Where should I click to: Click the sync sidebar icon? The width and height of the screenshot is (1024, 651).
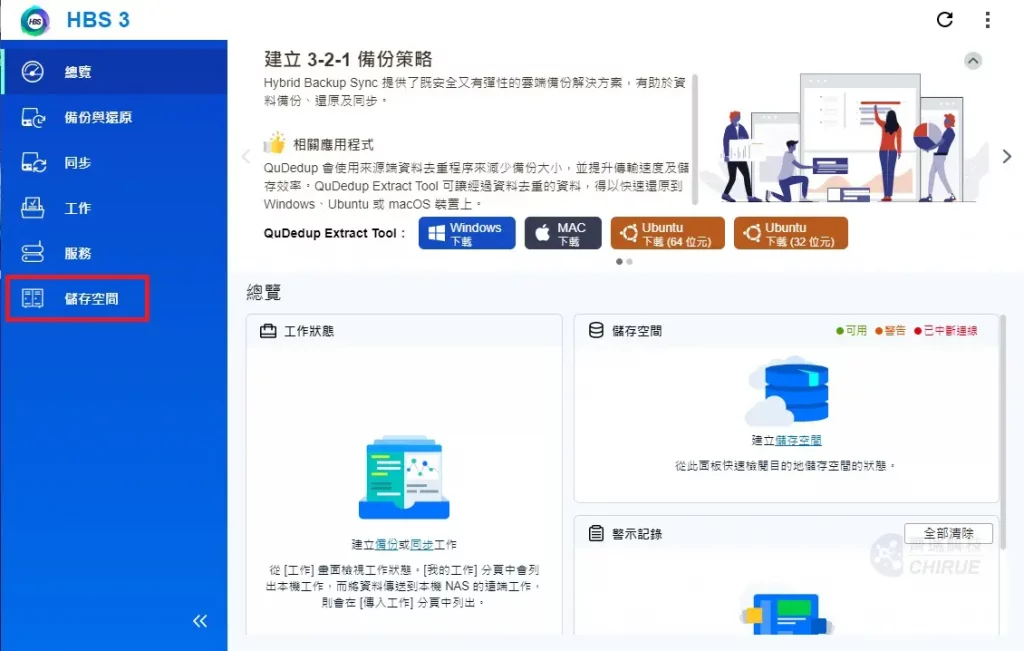tap(33, 163)
